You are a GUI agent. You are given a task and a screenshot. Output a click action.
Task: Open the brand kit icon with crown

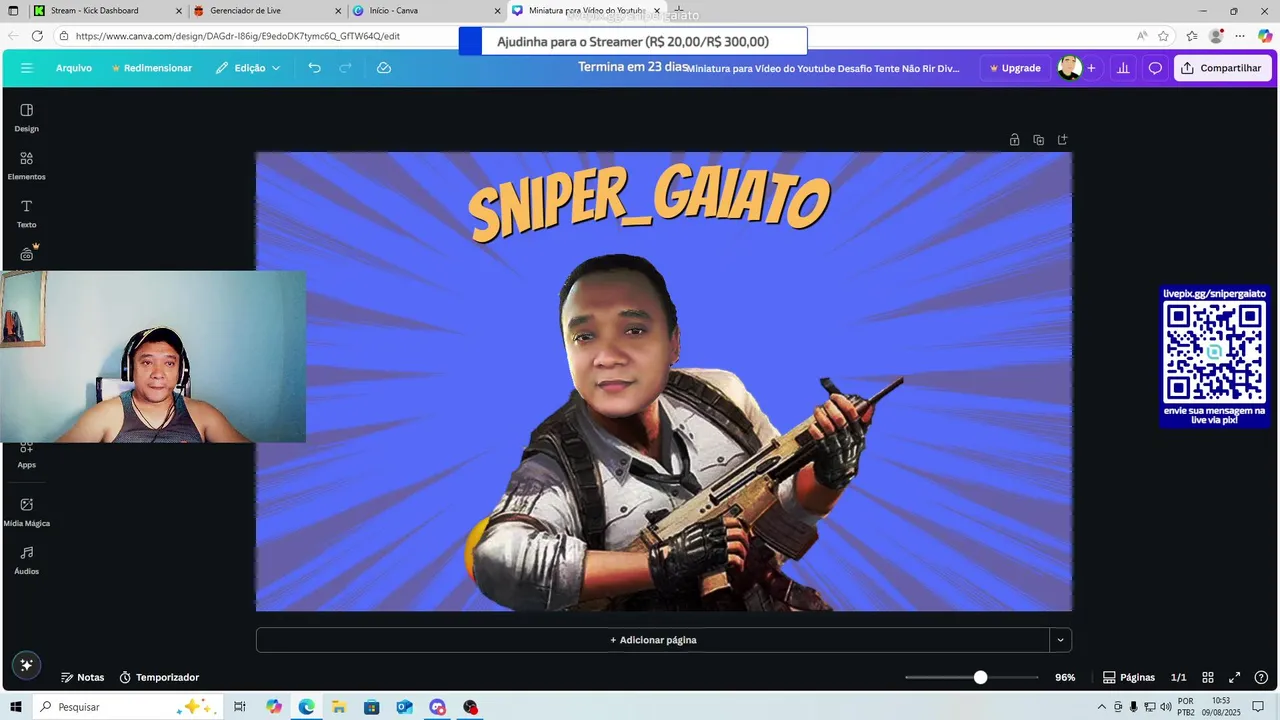[27, 253]
